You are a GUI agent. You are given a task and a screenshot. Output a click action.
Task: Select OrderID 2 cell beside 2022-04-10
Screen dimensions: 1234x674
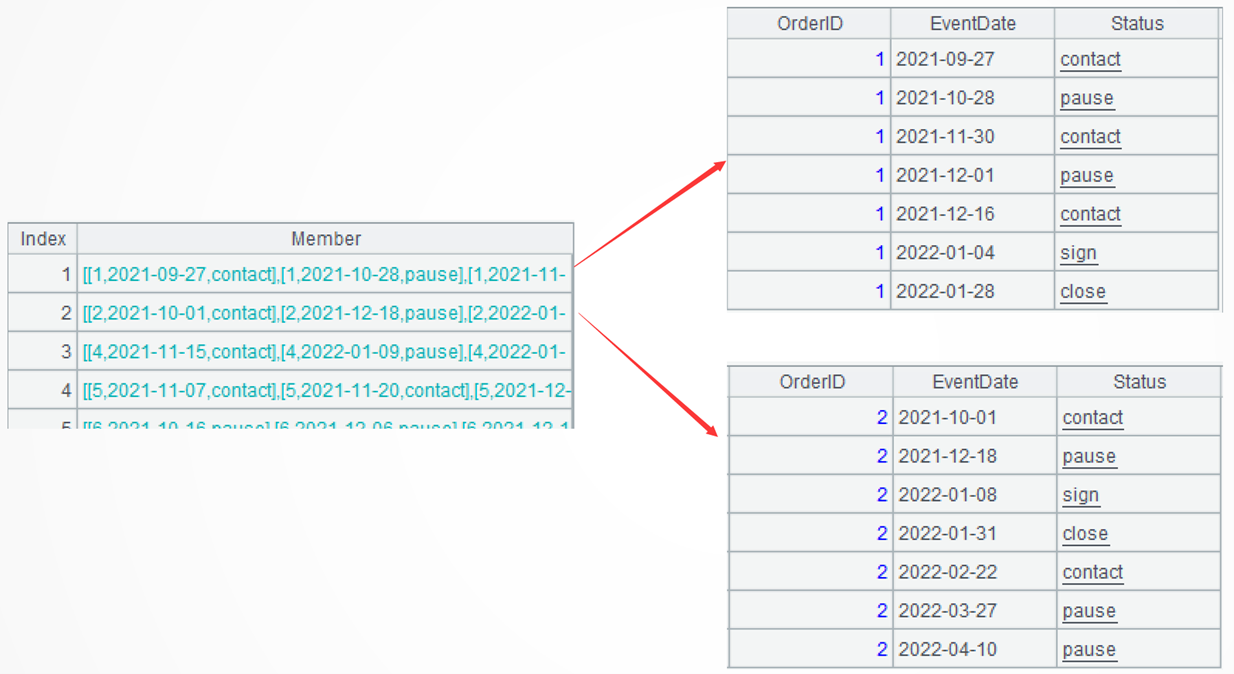811,649
